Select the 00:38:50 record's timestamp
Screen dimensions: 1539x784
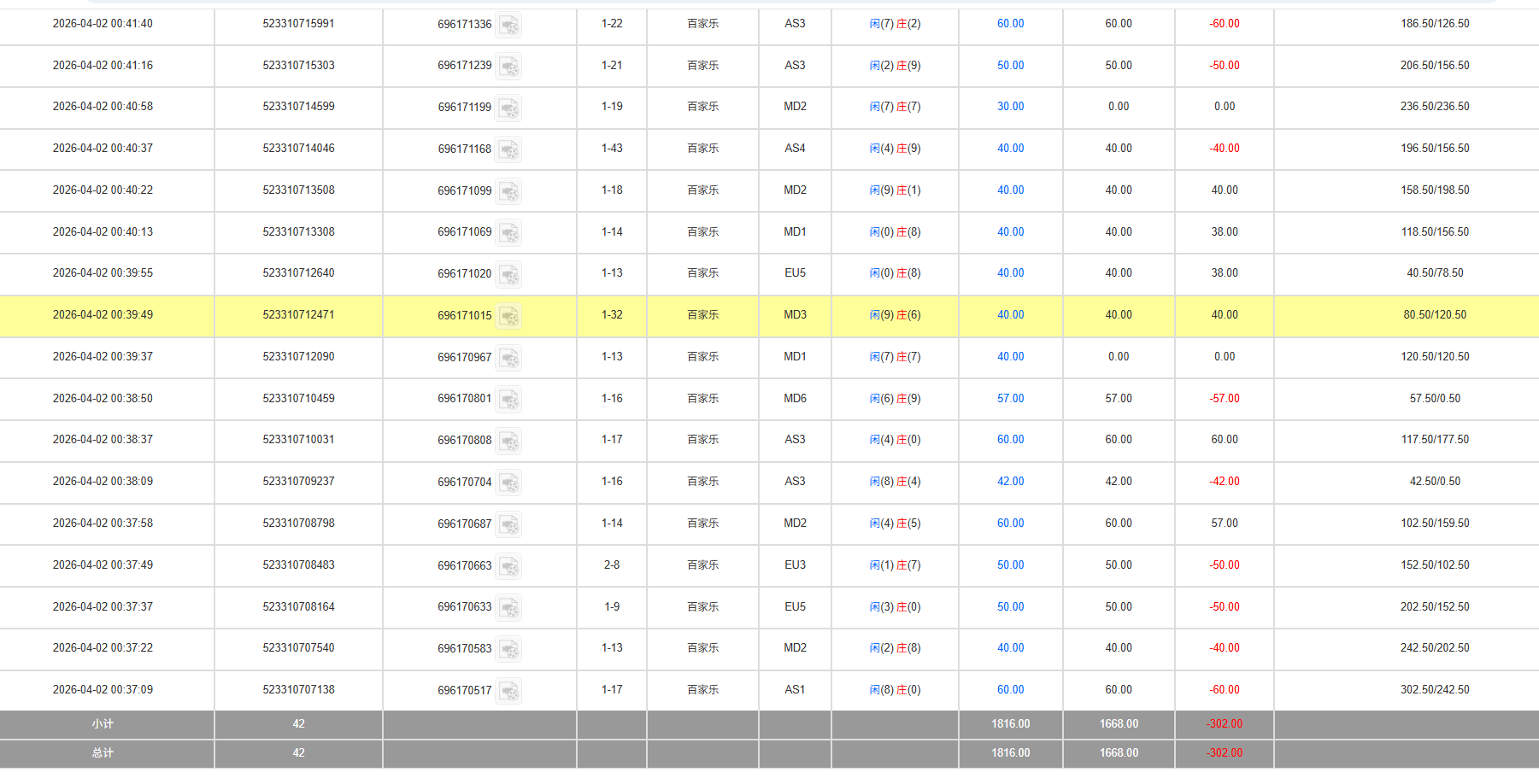103,399
